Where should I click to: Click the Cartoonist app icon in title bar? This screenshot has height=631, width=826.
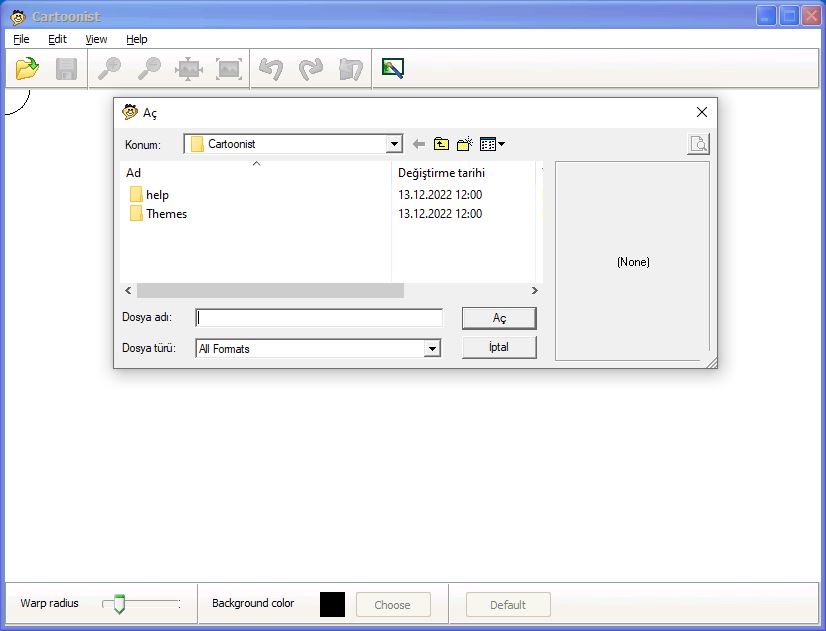point(18,17)
